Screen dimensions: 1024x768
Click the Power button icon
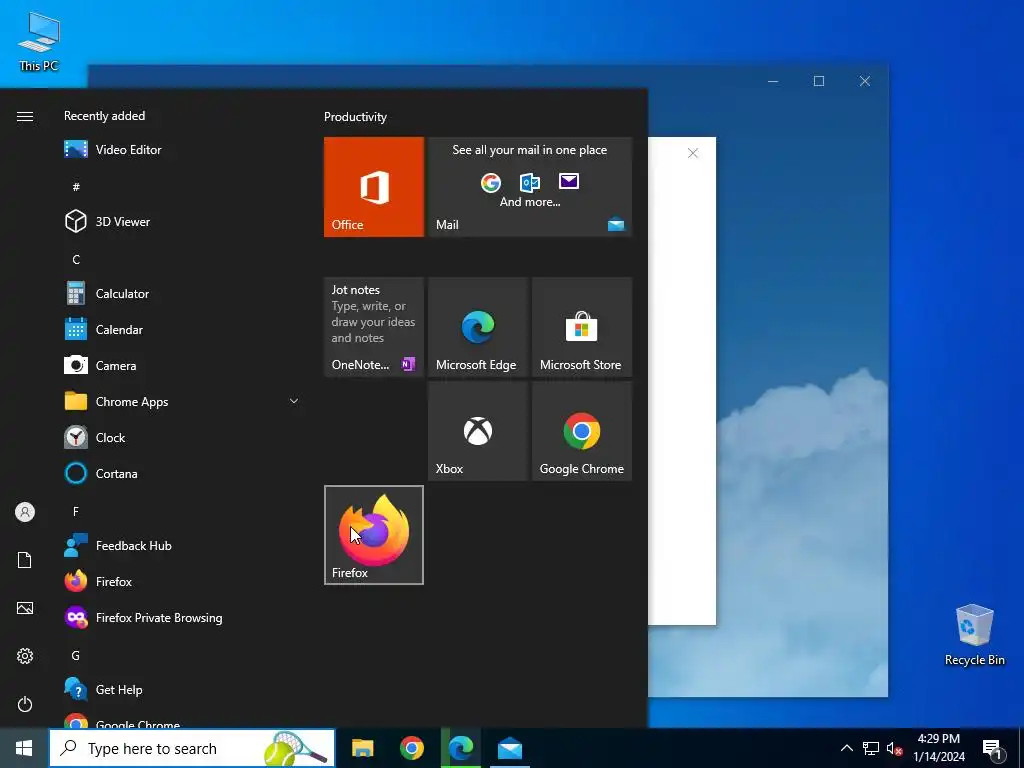(x=25, y=704)
